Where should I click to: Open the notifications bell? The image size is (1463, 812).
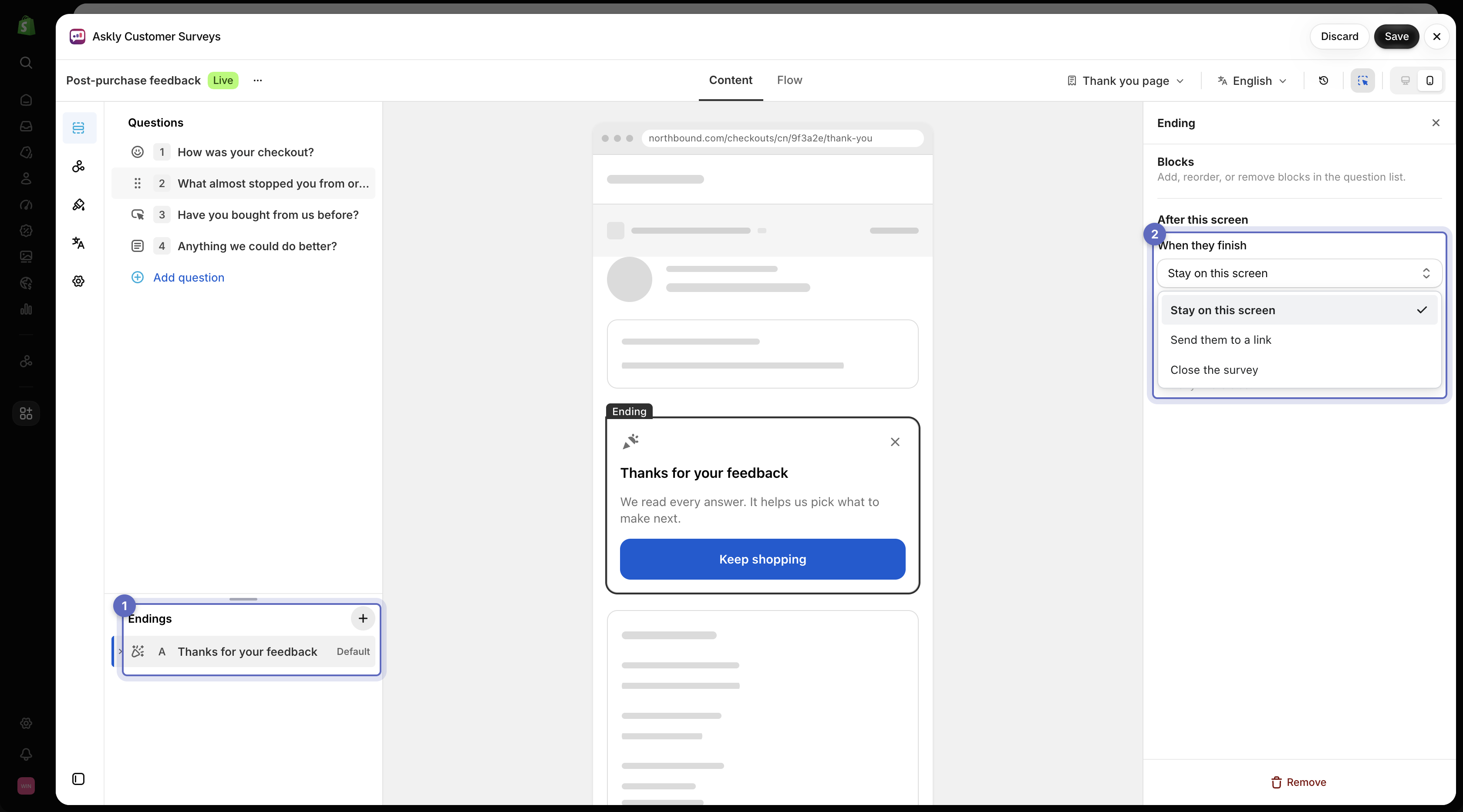[26, 754]
